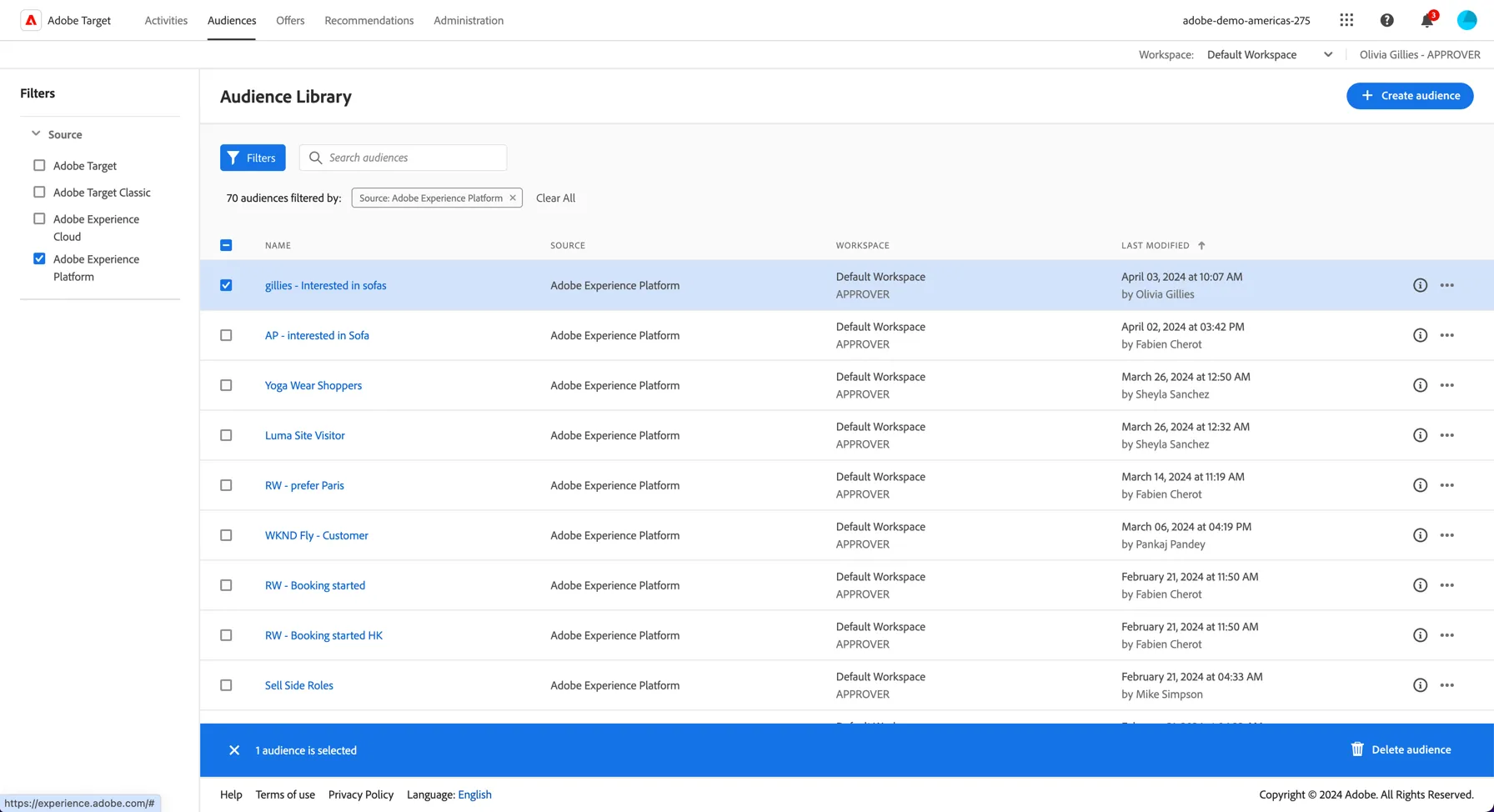
Task: Check the Adobe Target source filter
Action: (39, 165)
